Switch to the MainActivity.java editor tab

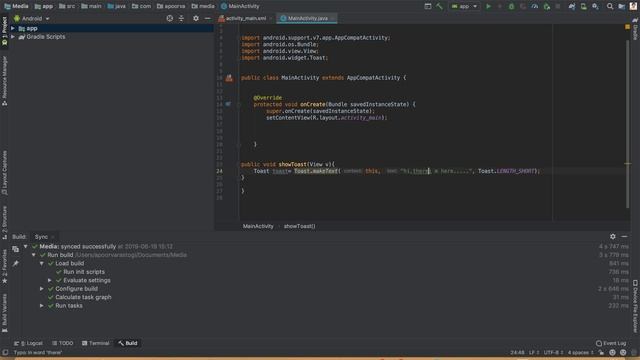(307, 18)
